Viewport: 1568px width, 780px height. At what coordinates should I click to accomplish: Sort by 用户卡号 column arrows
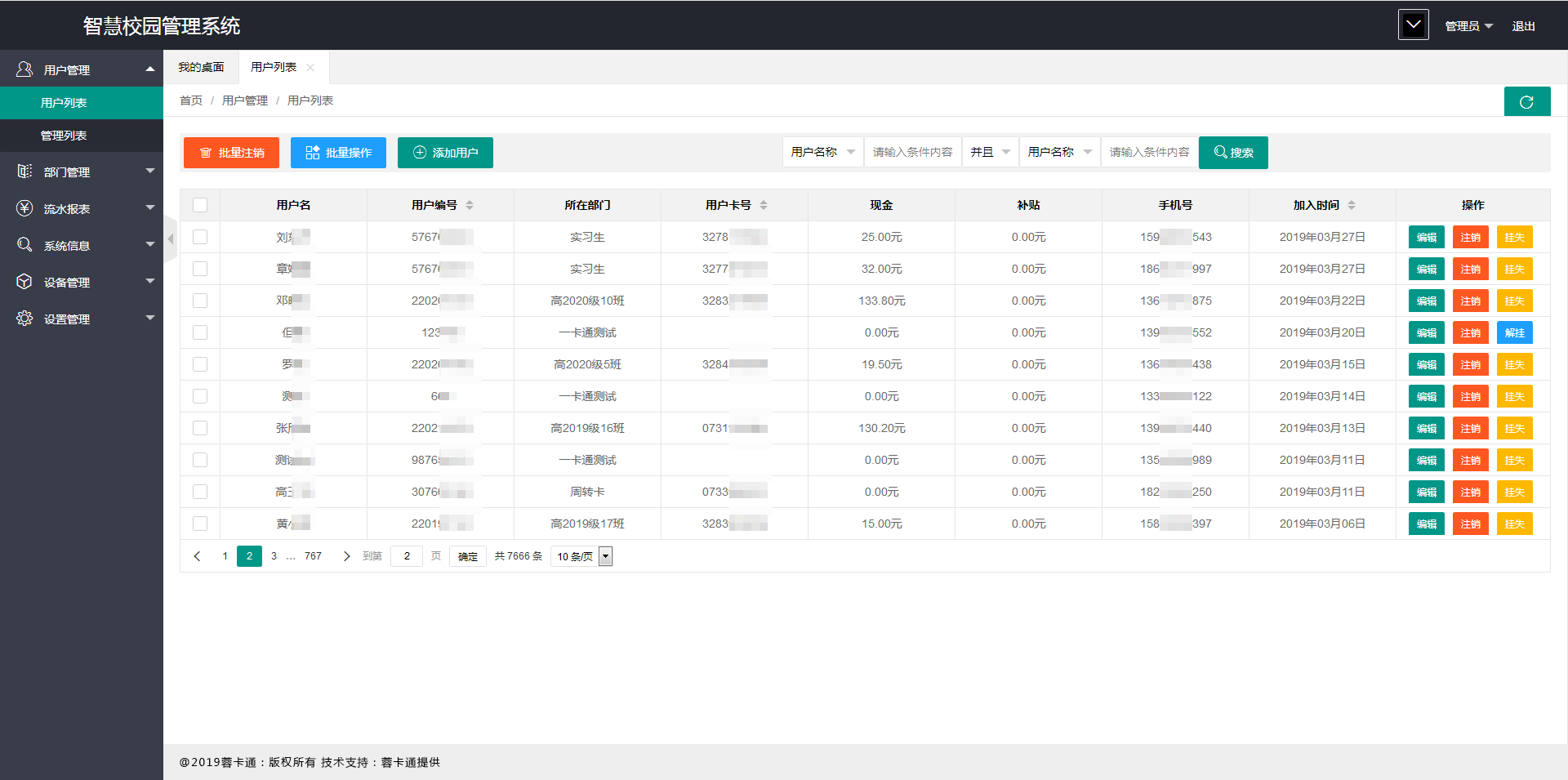coord(764,205)
